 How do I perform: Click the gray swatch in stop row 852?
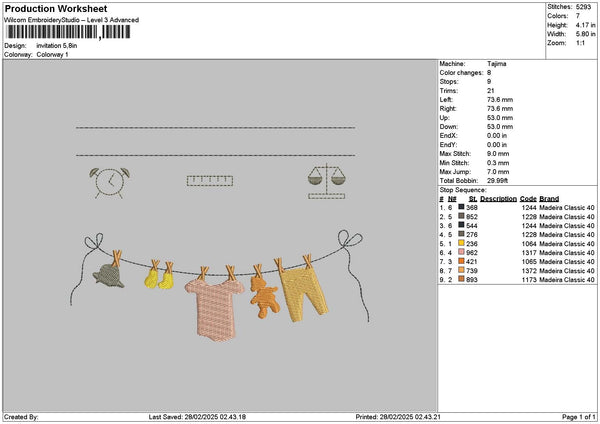coord(461,216)
